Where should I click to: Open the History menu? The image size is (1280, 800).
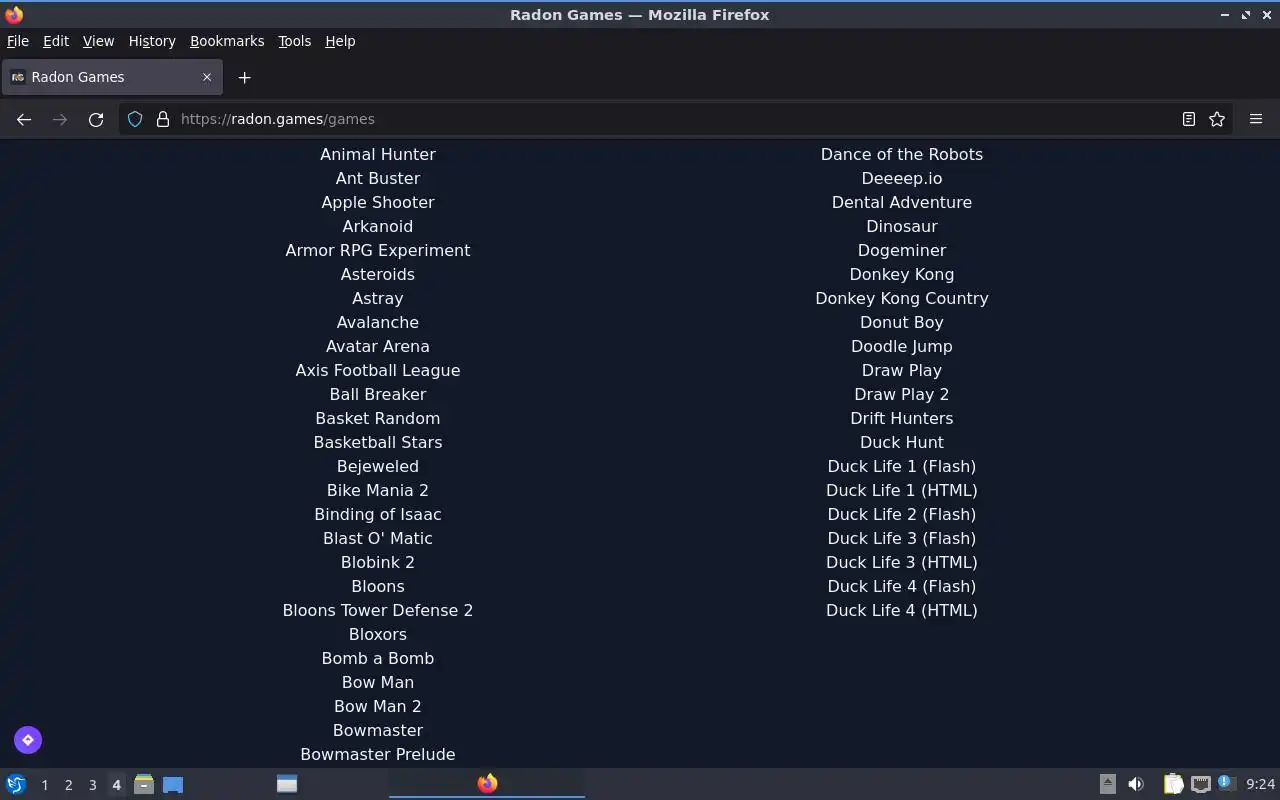(x=152, y=41)
